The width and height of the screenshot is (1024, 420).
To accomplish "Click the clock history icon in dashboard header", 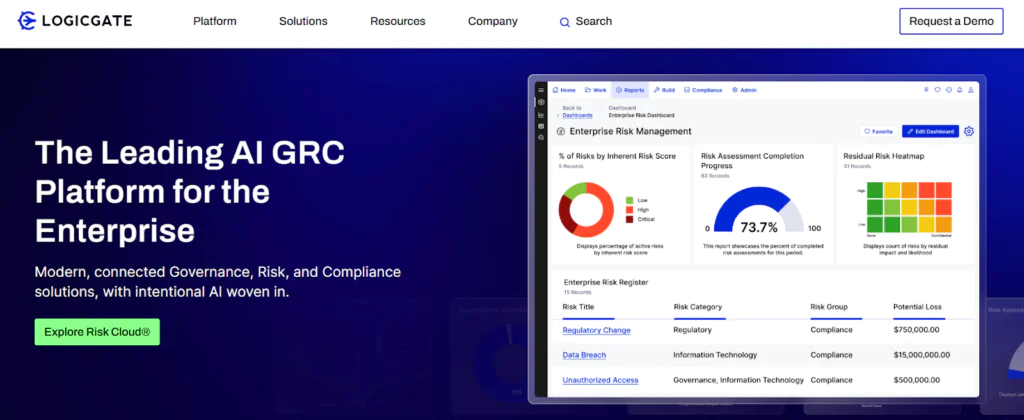I will 949,89.
